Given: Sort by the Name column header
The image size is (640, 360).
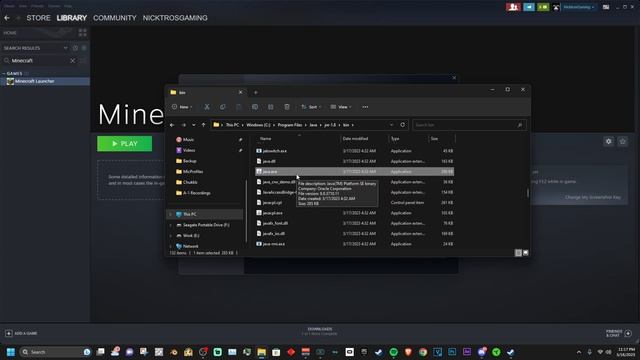Looking at the screenshot, I should 266,139.
